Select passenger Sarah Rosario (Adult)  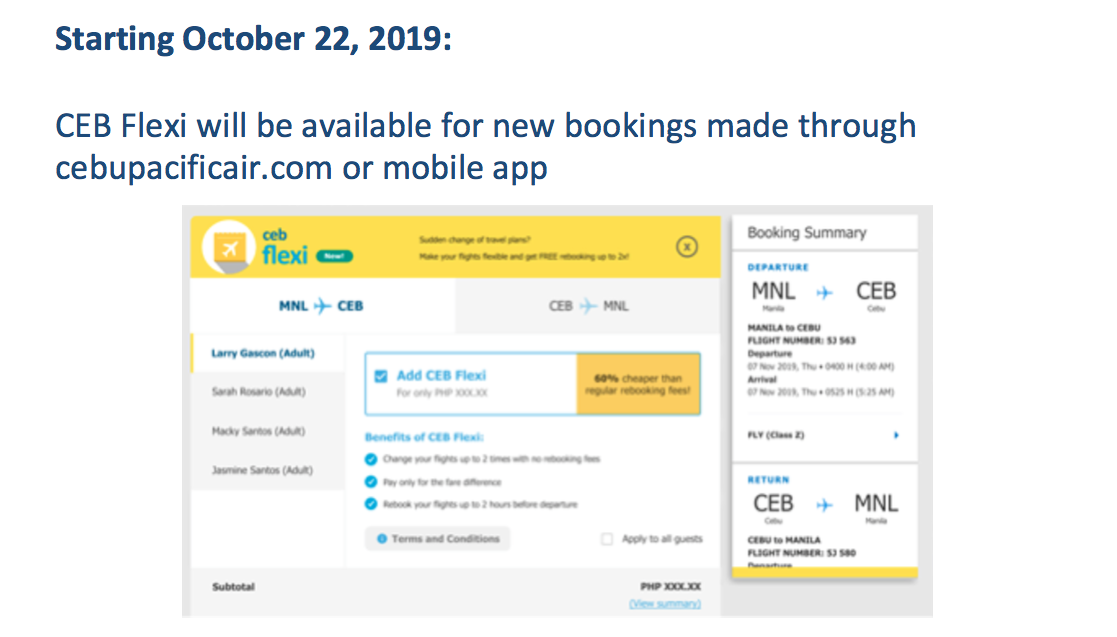(x=258, y=392)
